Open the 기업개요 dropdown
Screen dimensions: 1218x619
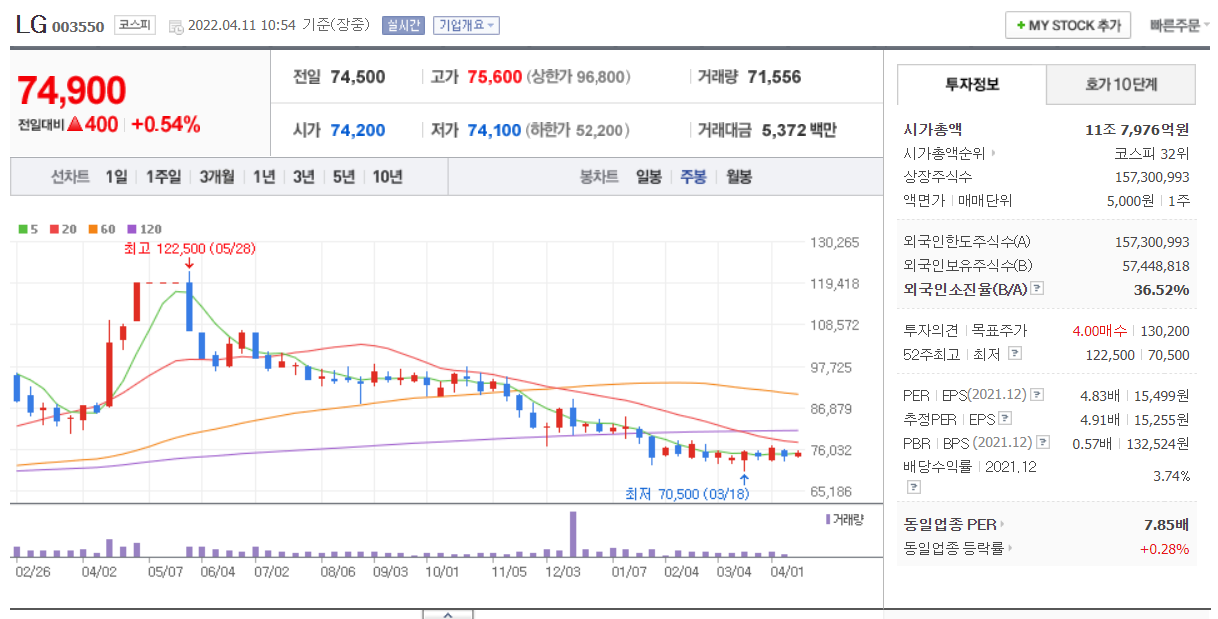coord(466,26)
